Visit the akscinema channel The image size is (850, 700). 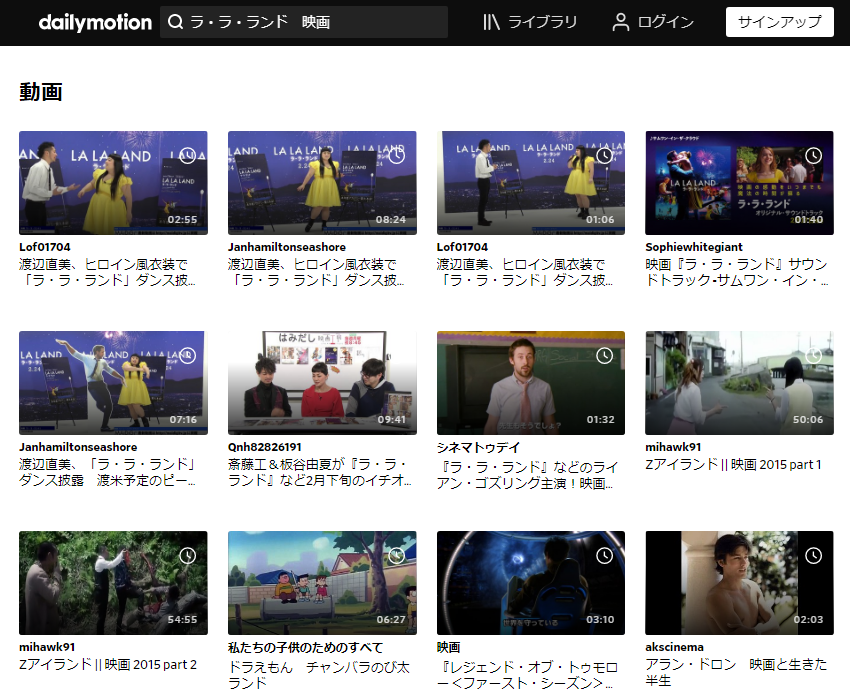tap(674, 647)
